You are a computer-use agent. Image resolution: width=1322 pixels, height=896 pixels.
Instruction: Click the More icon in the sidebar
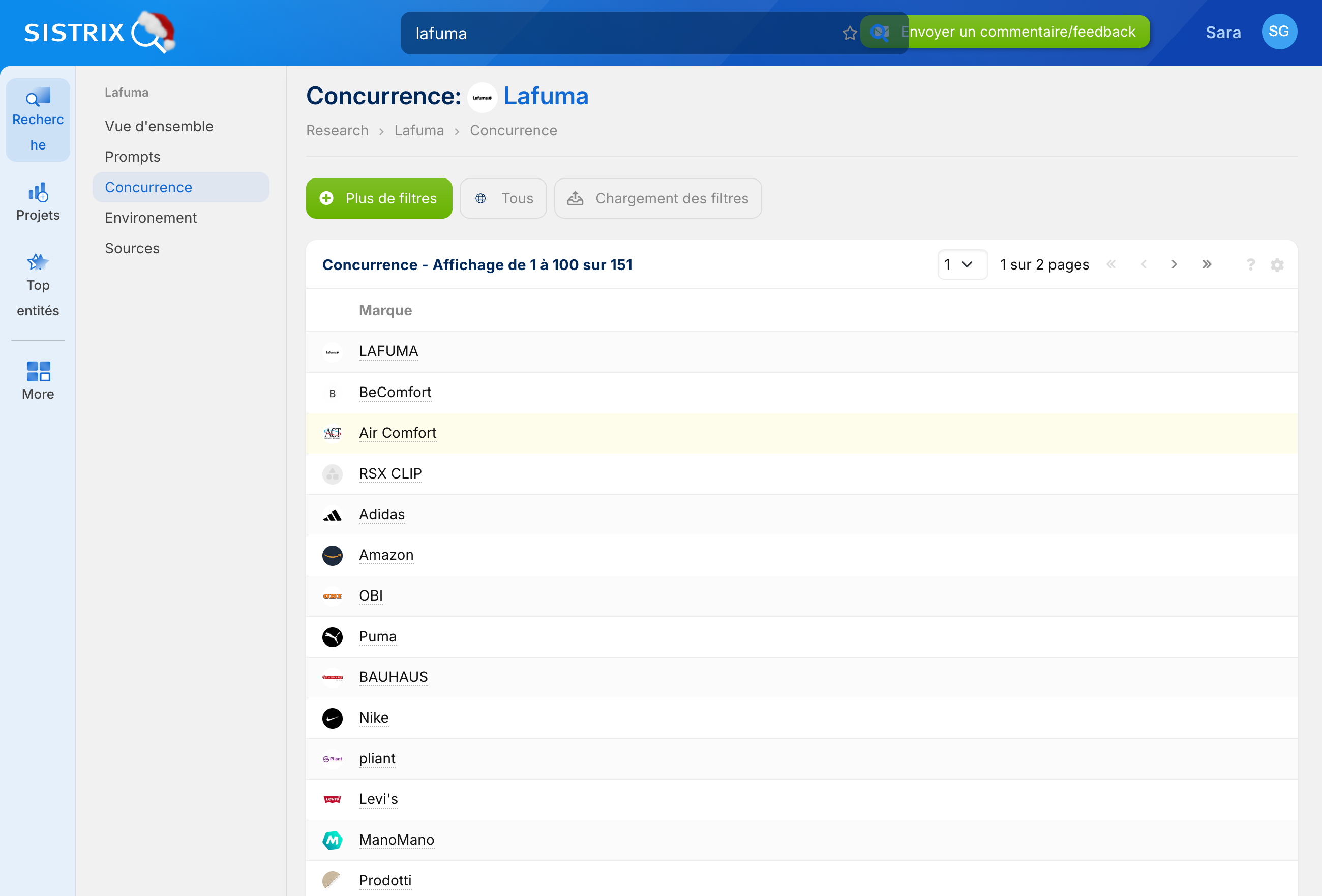tap(38, 378)
